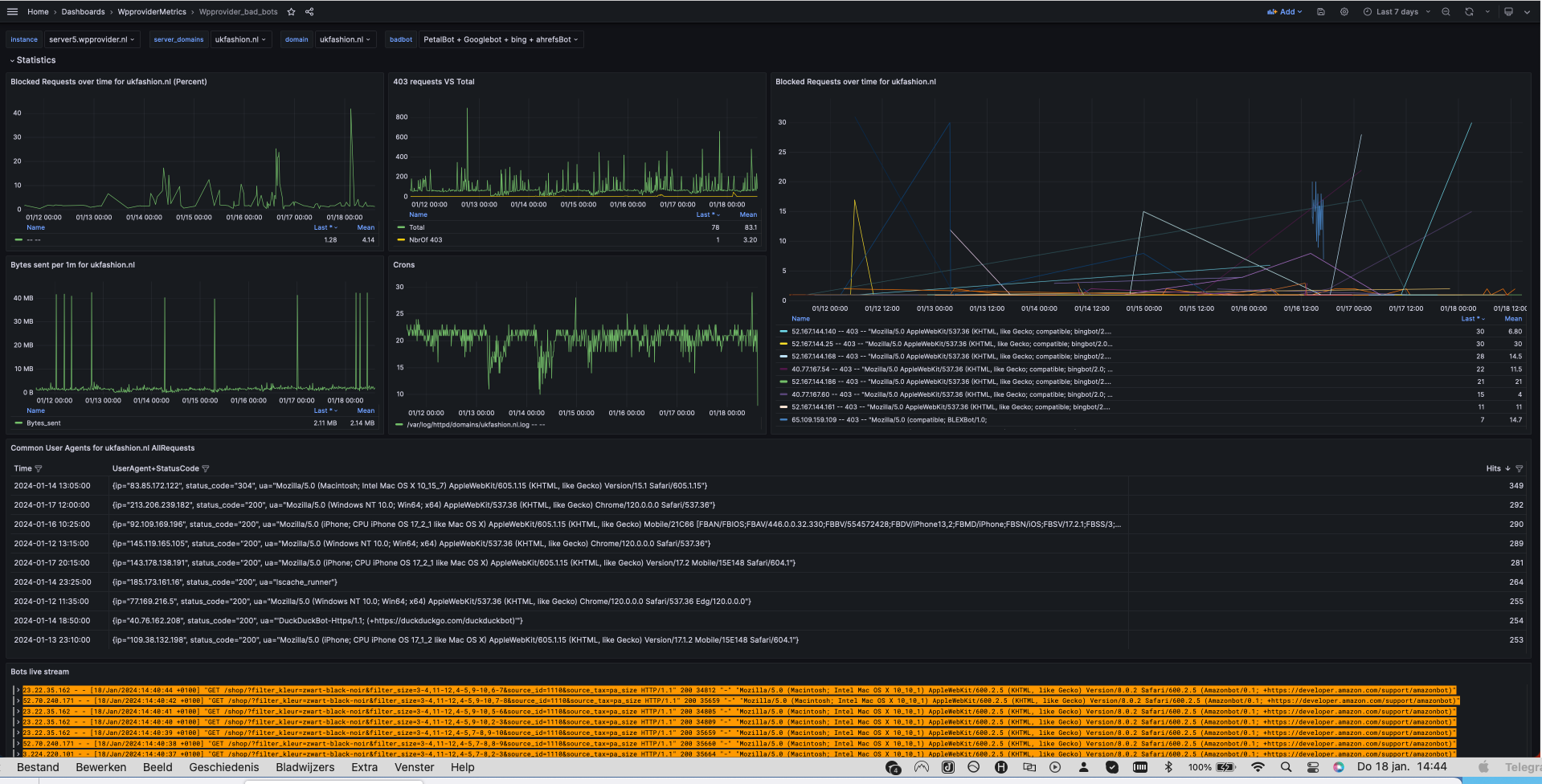Image resolution: width=1542 pixels, height=784 pixels.
Task: Toggle NbrOf 403 series visibility in legend
Action: [x=425, y=240]
